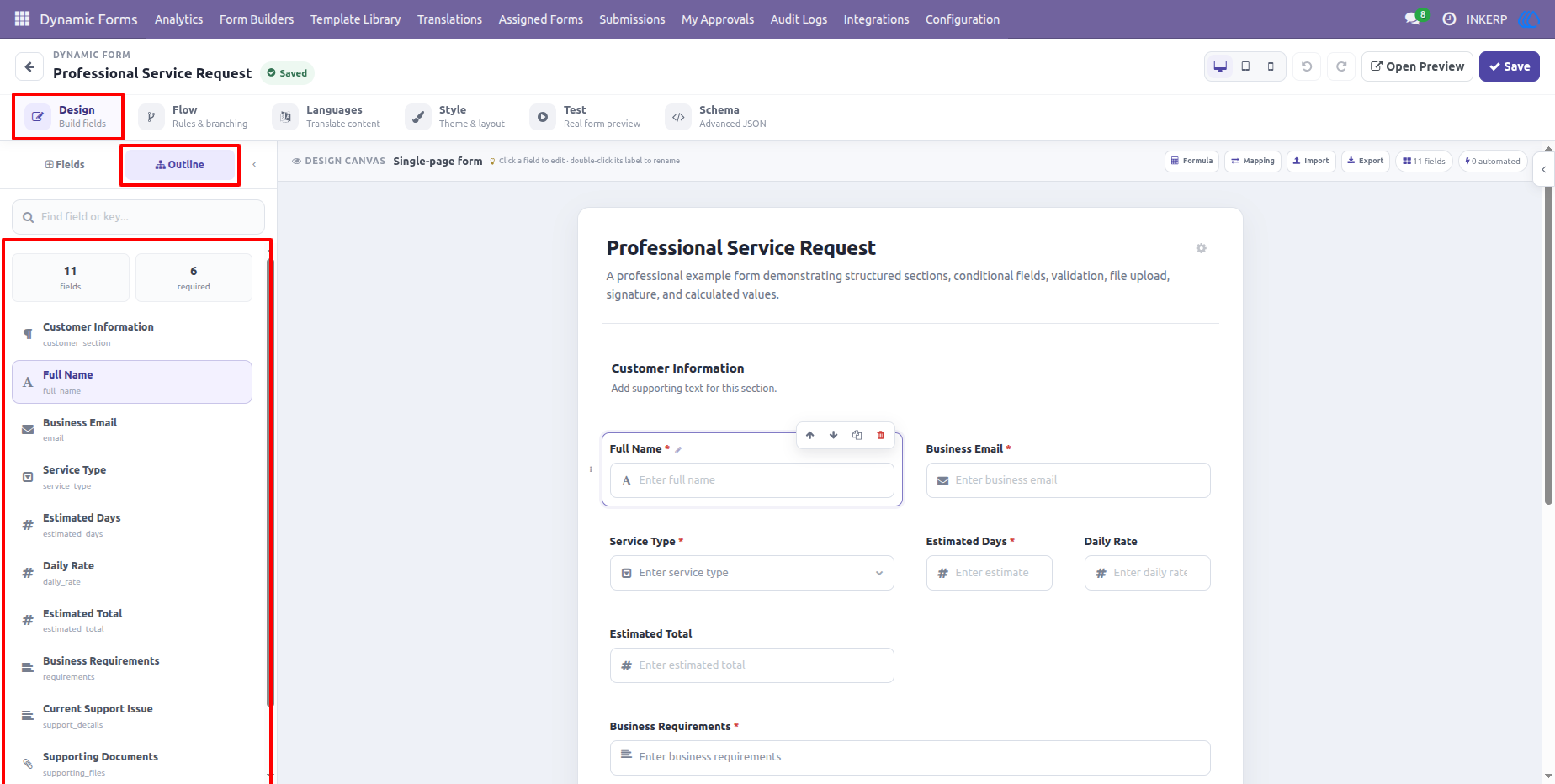
Task: Save the form
Action: [1510, 66]
